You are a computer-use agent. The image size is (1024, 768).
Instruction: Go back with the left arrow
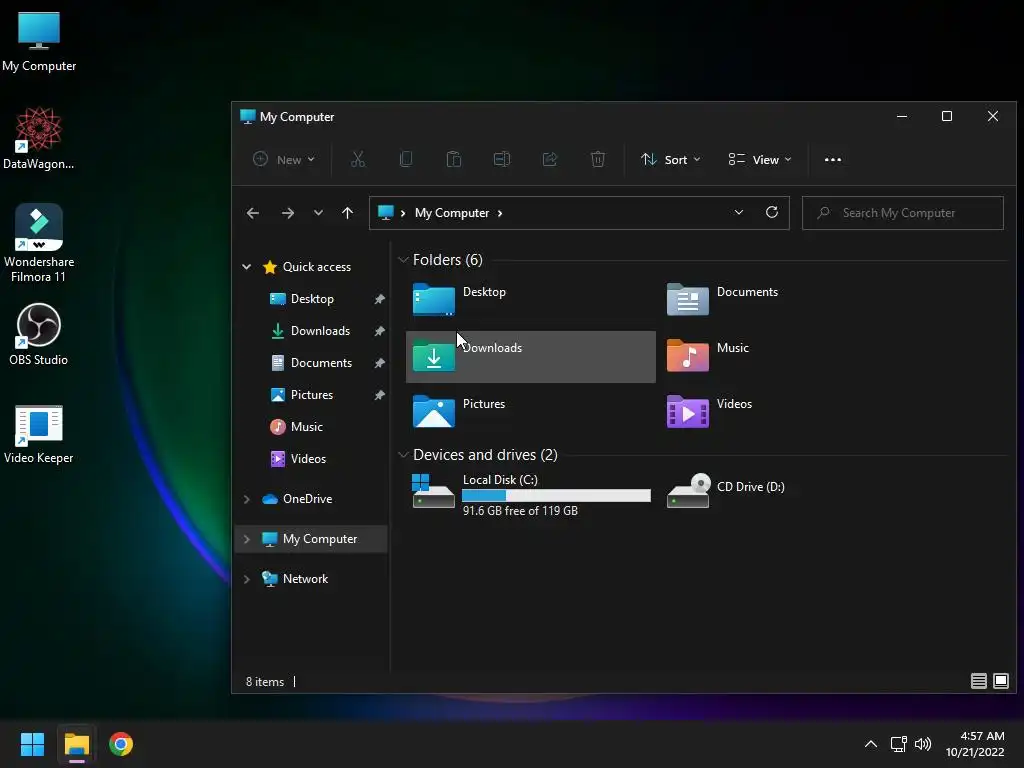253,213
